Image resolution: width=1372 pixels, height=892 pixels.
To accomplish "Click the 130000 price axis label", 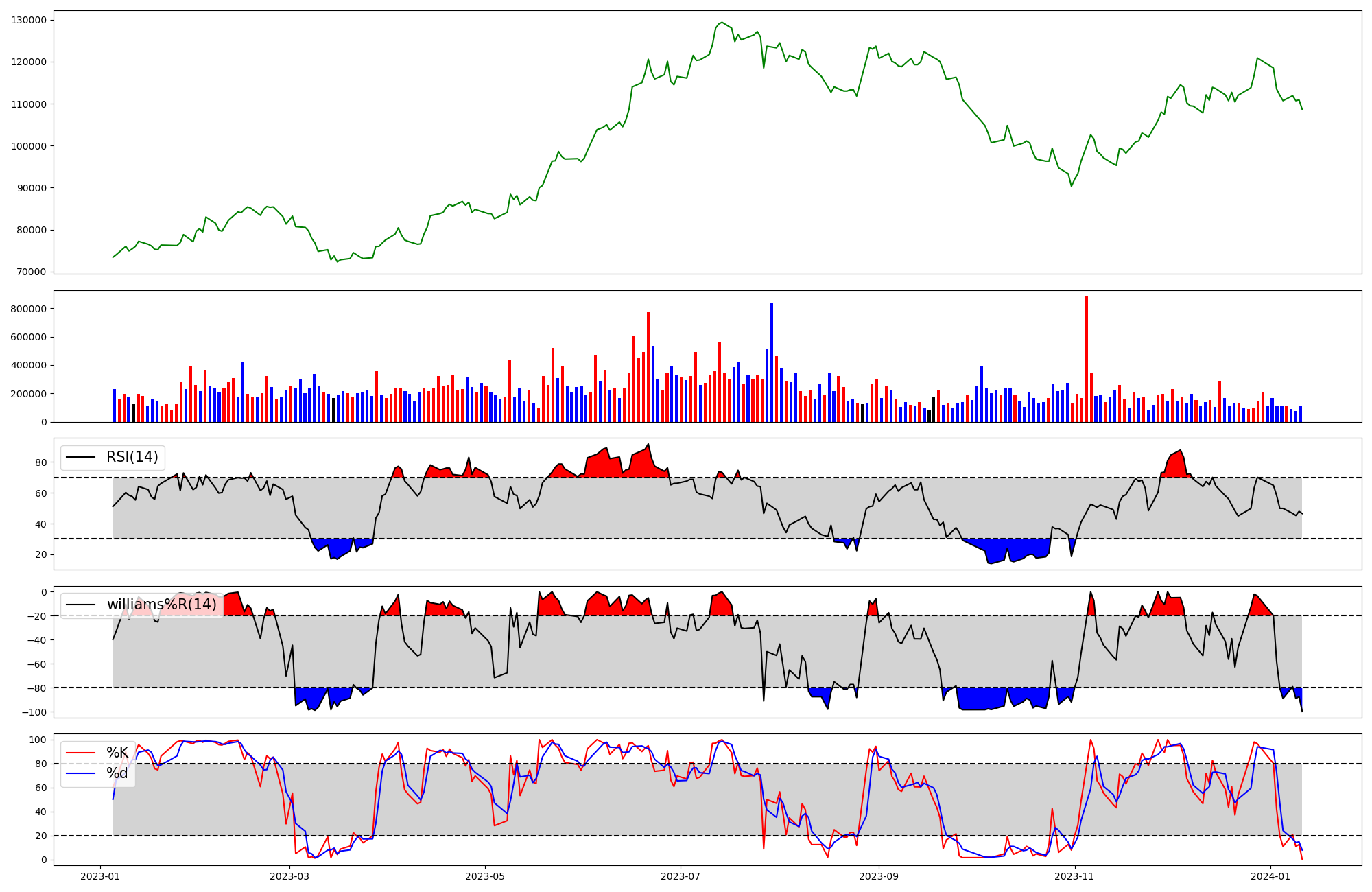I will [x=29, y=20].
